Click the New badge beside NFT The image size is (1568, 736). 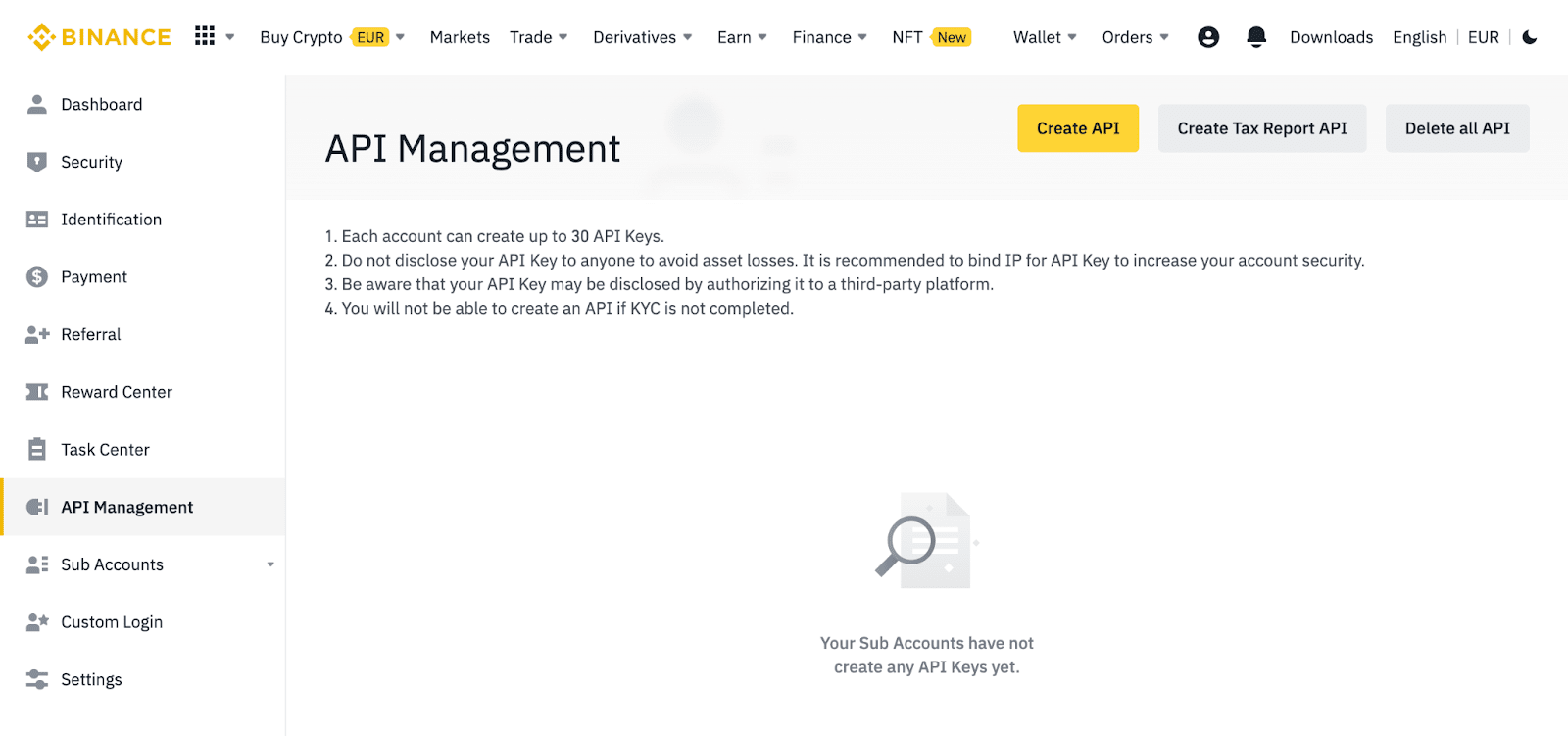[x=952, y=37]
